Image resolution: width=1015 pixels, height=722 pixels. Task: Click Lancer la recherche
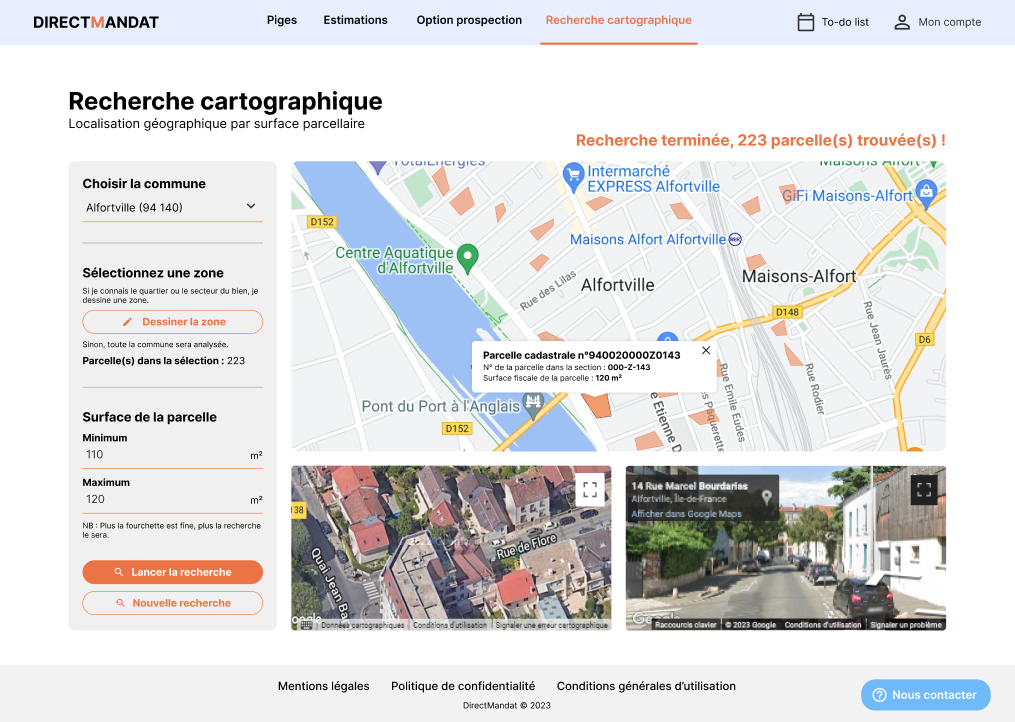172,572
